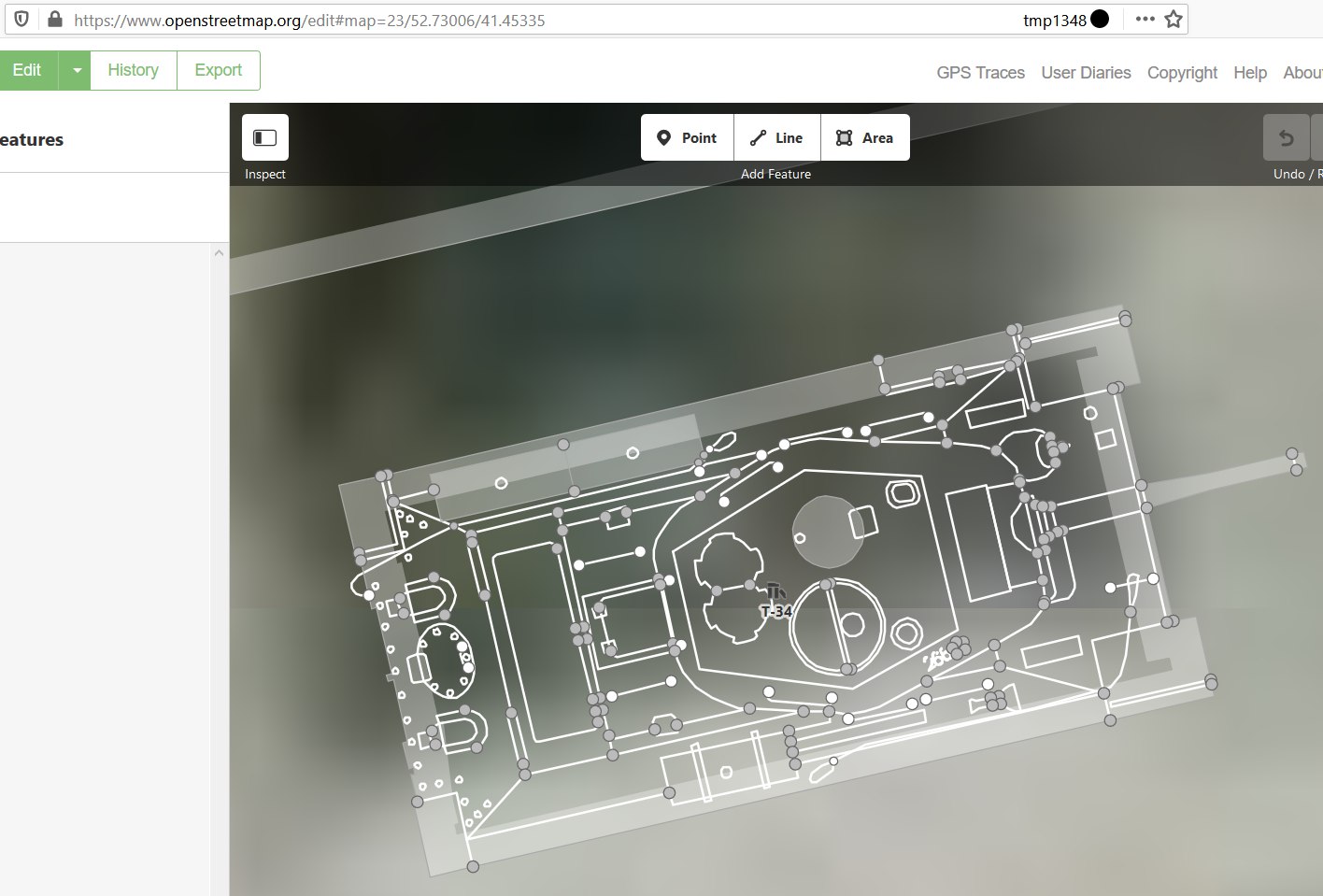Select the Line add-feature tool

tap(777, 137)
